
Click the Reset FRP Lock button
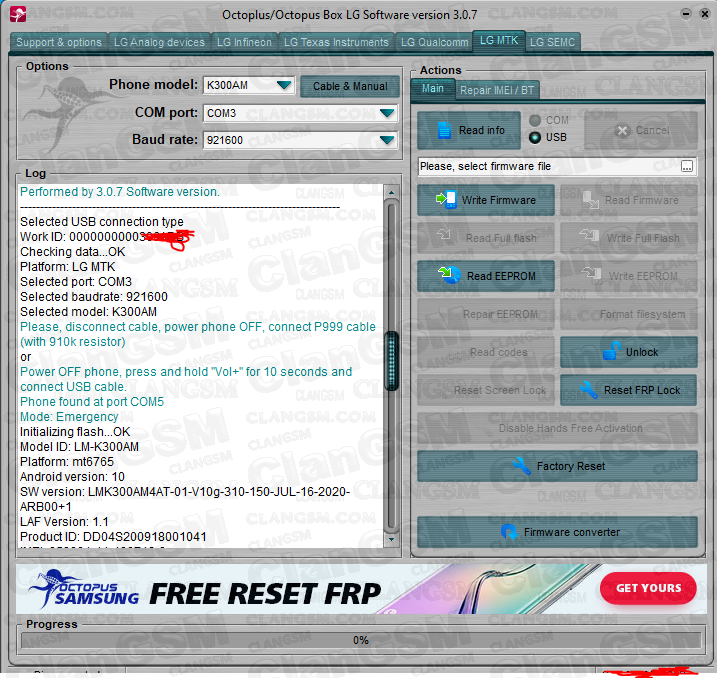629,390
